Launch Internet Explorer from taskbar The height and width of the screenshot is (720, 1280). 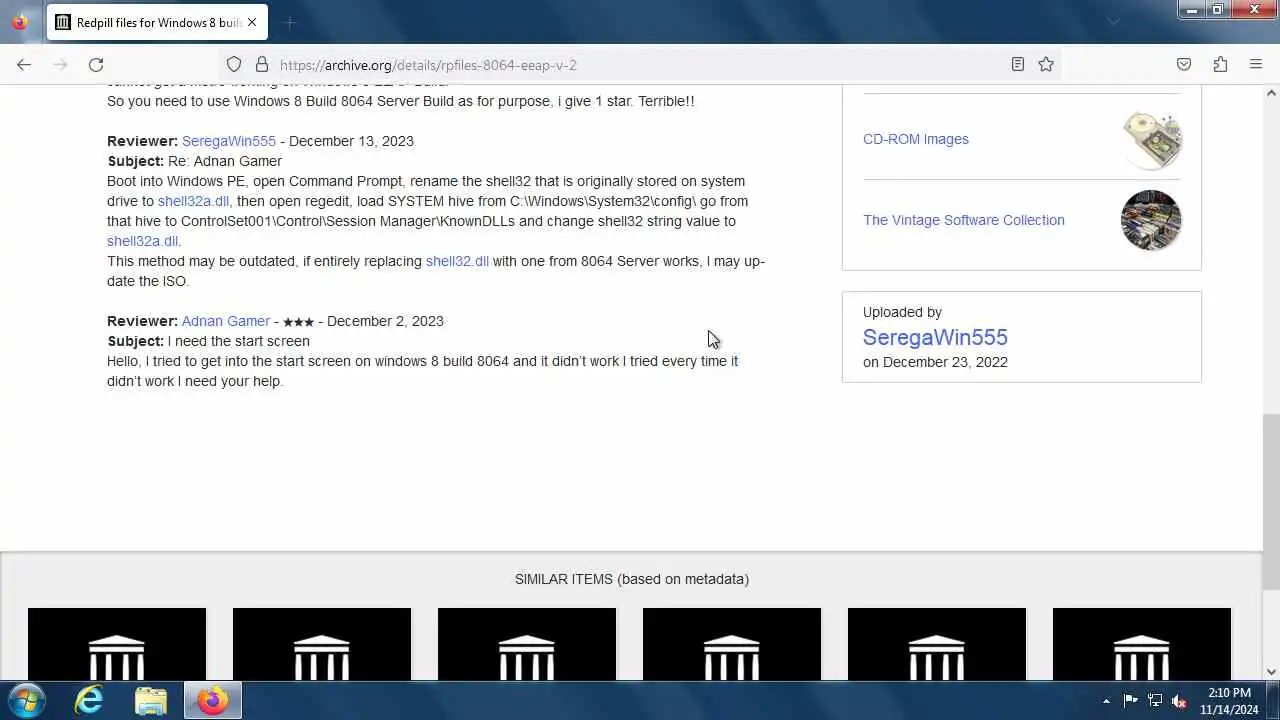(x=90, y=700)
